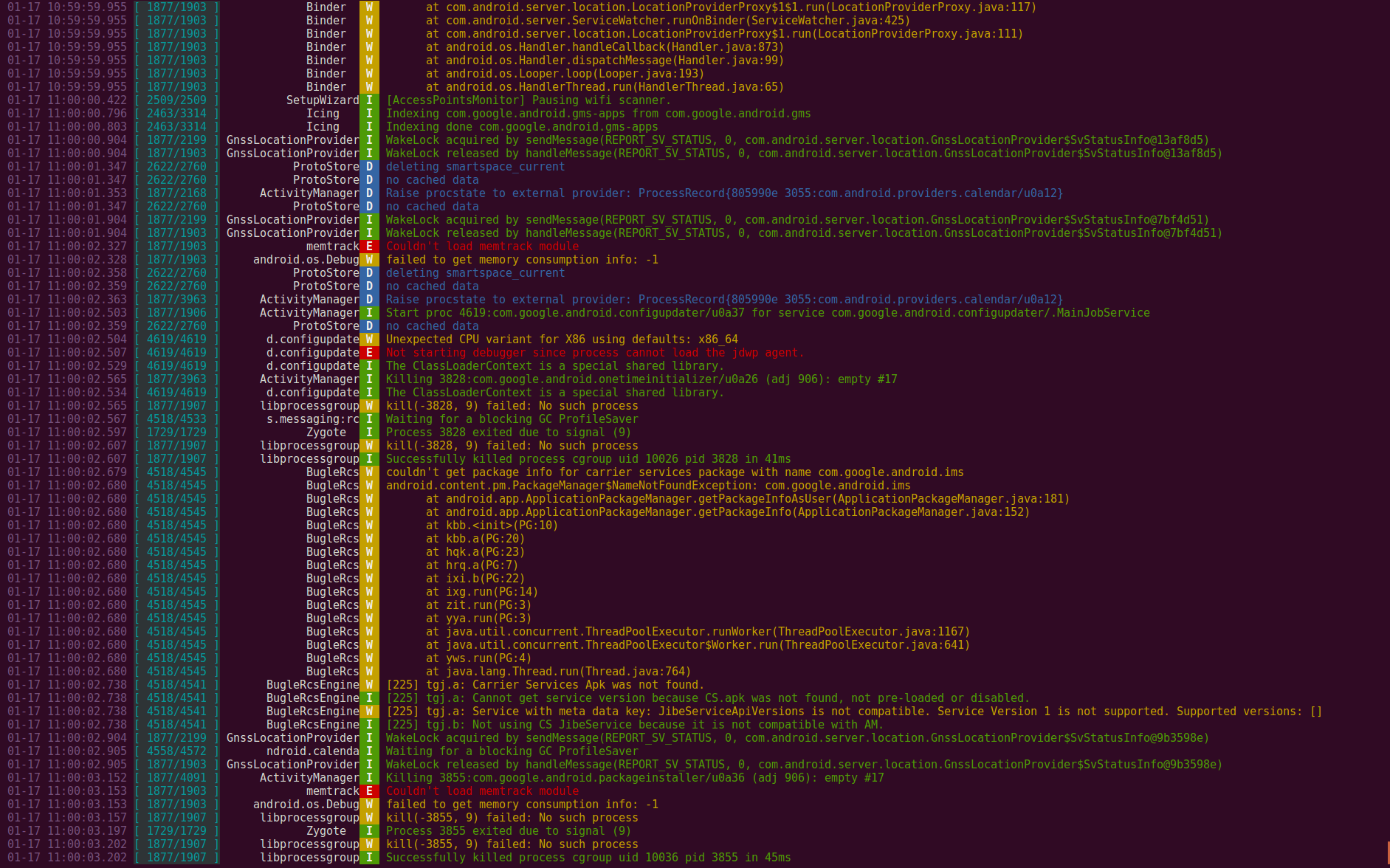Select the '[AccessPointsMonitor] Pausing wifi scanner.' message
The height and width of the screenshot is (868, 1390).
(x=529, y=100)
